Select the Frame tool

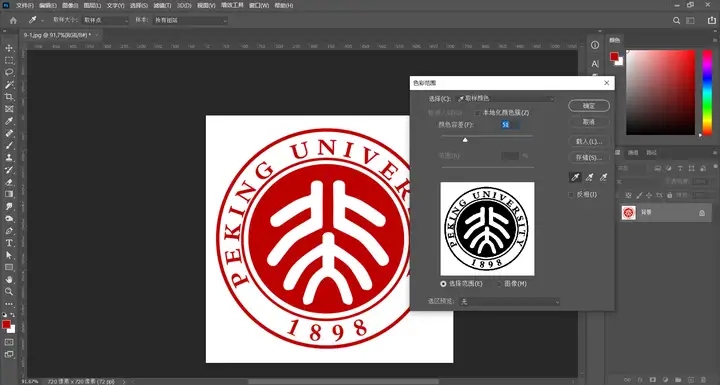click(x=9, y=109)
